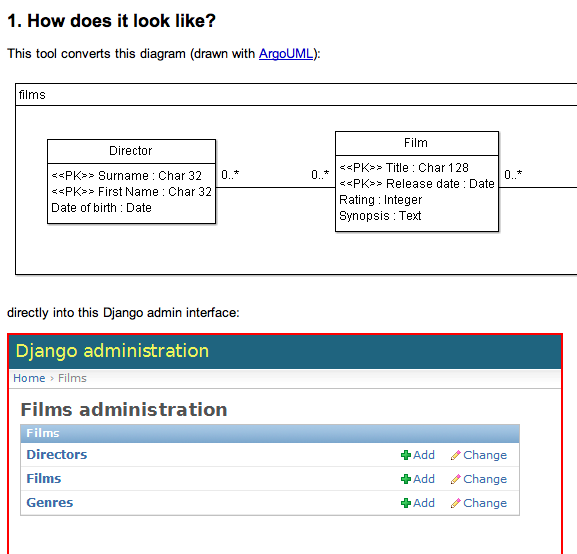
Task: Select the Films app header bar
Action: tap(270, 433)
